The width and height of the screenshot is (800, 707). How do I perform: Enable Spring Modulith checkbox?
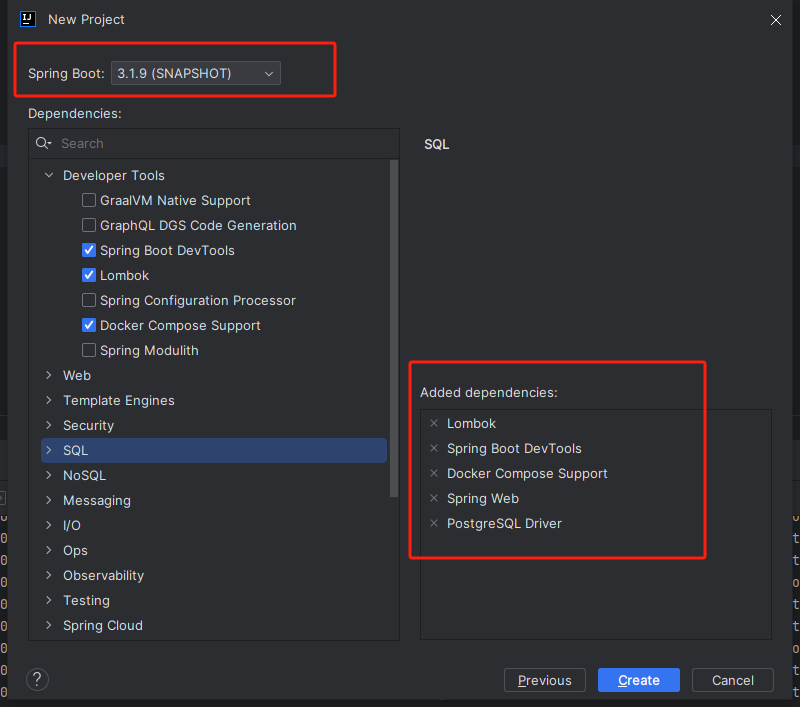point(89,350)
